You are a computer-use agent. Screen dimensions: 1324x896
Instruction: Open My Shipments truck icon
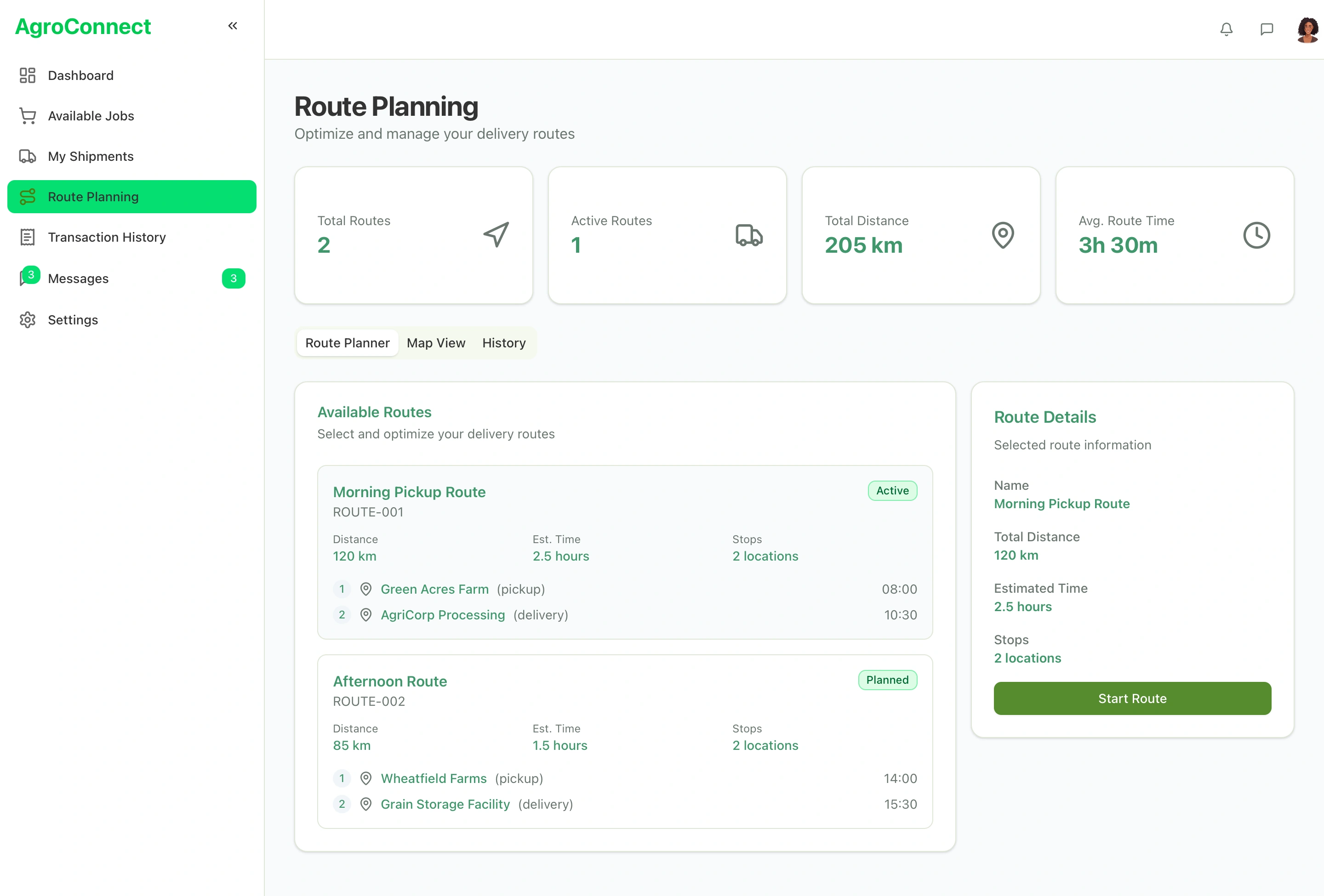(27, 156)
